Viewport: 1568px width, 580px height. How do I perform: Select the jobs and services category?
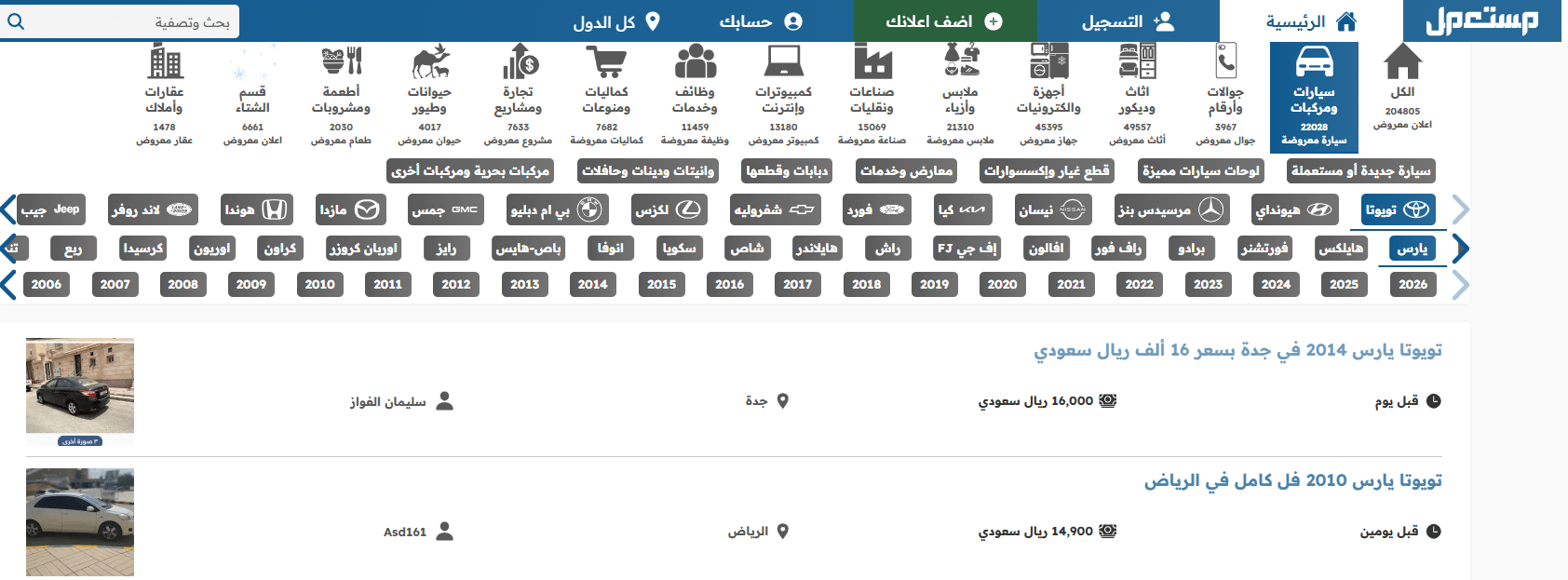(695, 63)
